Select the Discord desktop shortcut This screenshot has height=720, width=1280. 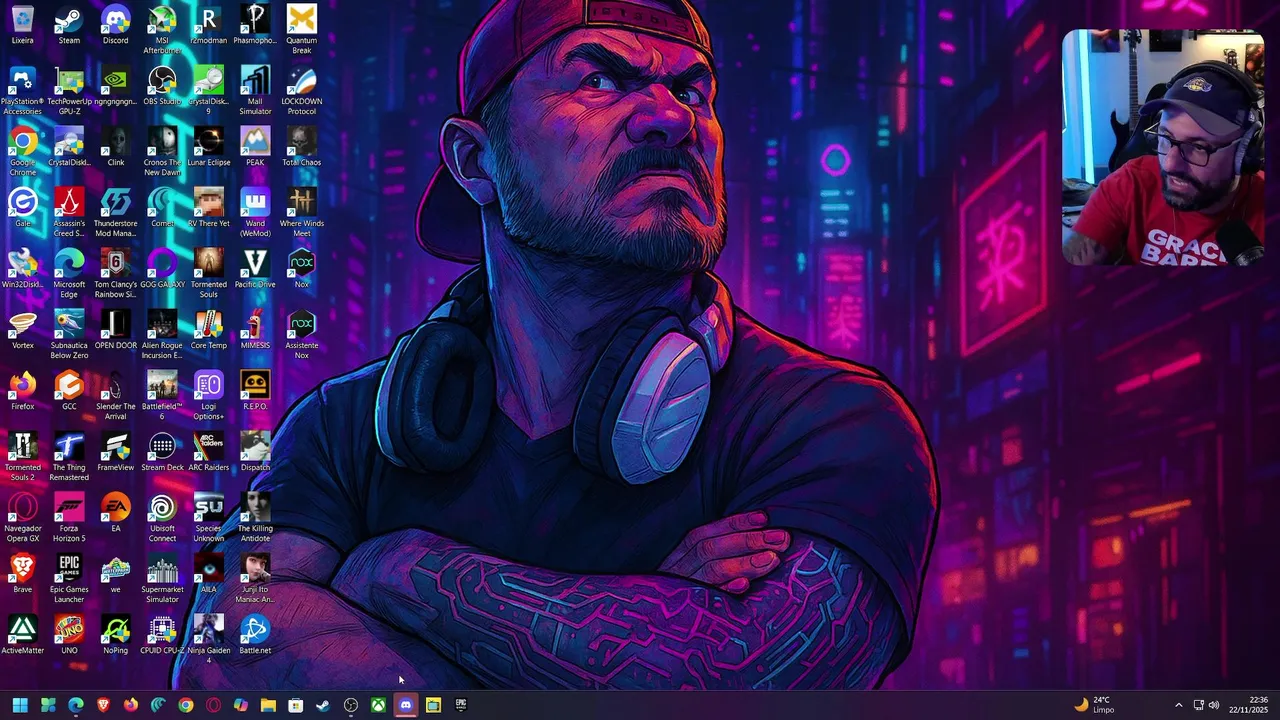pos(116,26)
